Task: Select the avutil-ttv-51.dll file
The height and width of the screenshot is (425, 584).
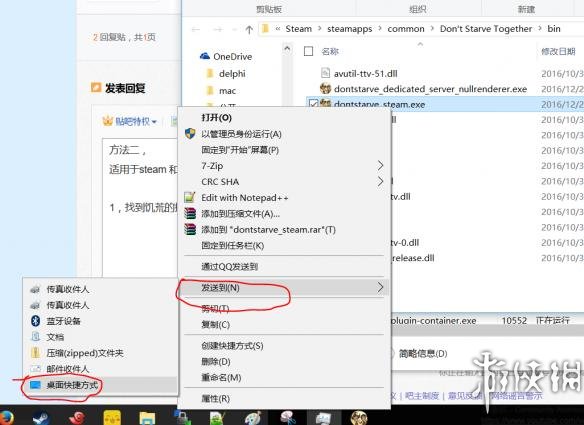Action: point(365,73)
